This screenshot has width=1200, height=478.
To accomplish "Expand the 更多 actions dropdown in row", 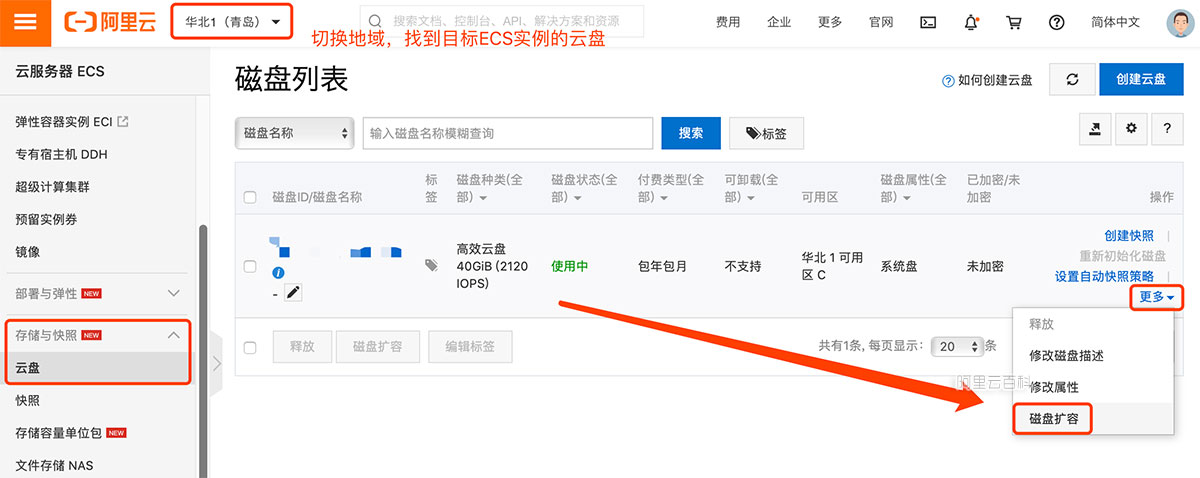I will tap(1157, 297).
